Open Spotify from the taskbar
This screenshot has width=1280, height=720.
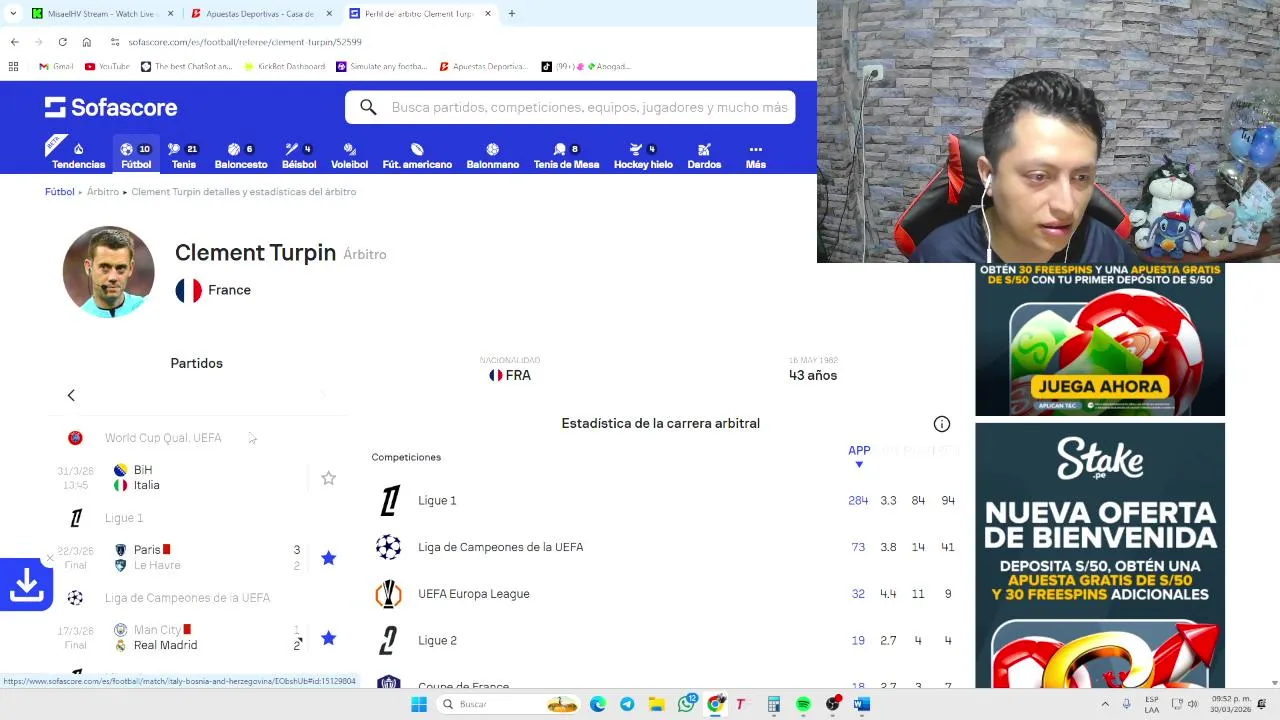click(803, 704)
